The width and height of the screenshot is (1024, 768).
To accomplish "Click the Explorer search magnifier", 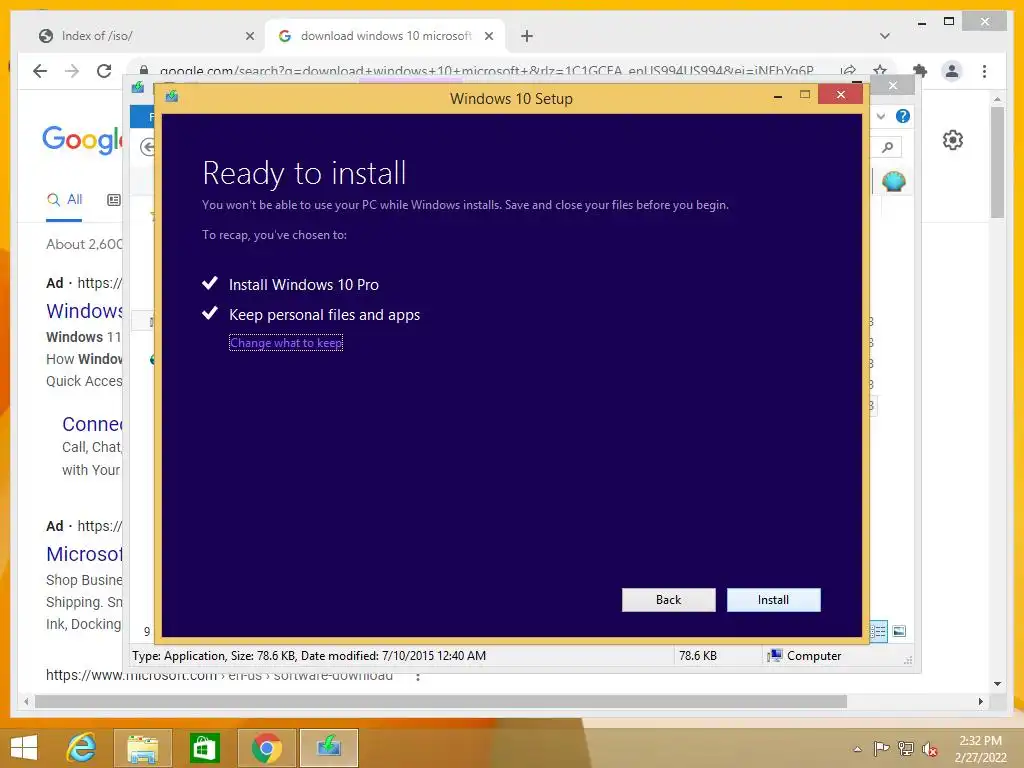I will [887, 147].
